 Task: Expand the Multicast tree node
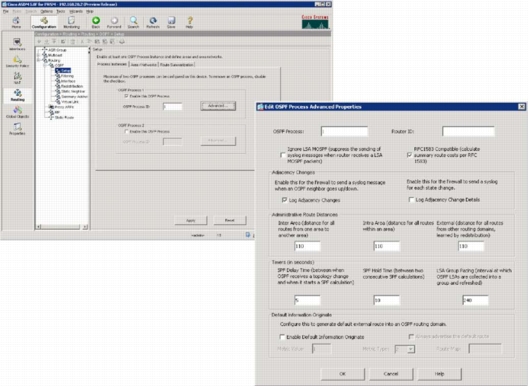click(38, 55)
